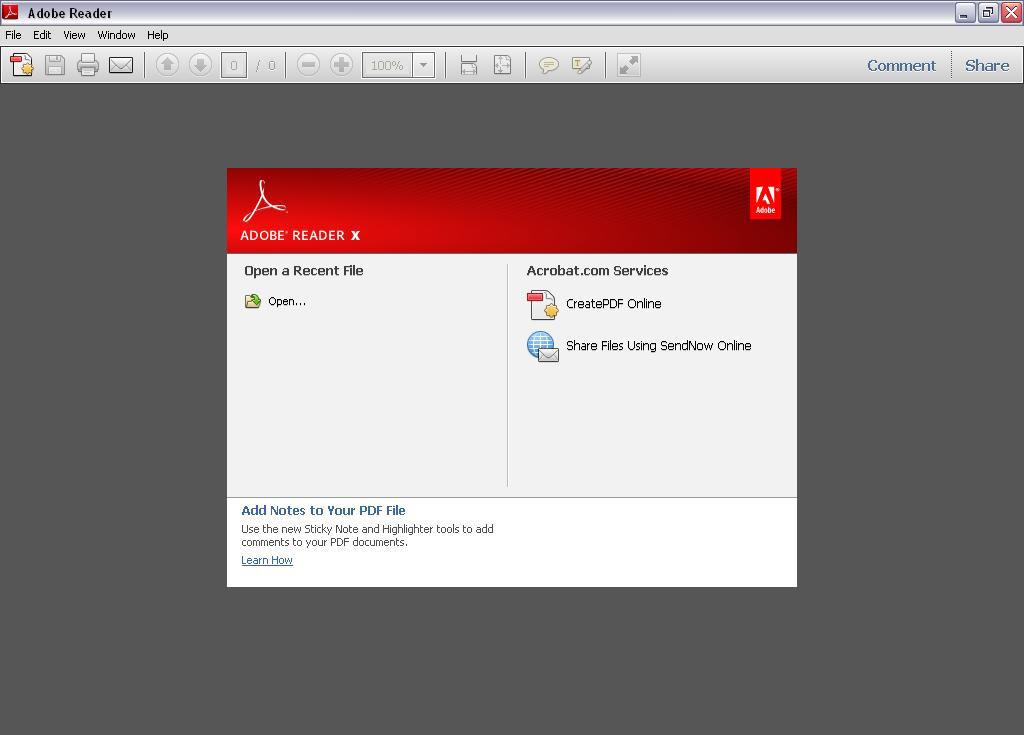The image size is (1024, 735).
Task: Open the View menu
Action: coord(74,34)
